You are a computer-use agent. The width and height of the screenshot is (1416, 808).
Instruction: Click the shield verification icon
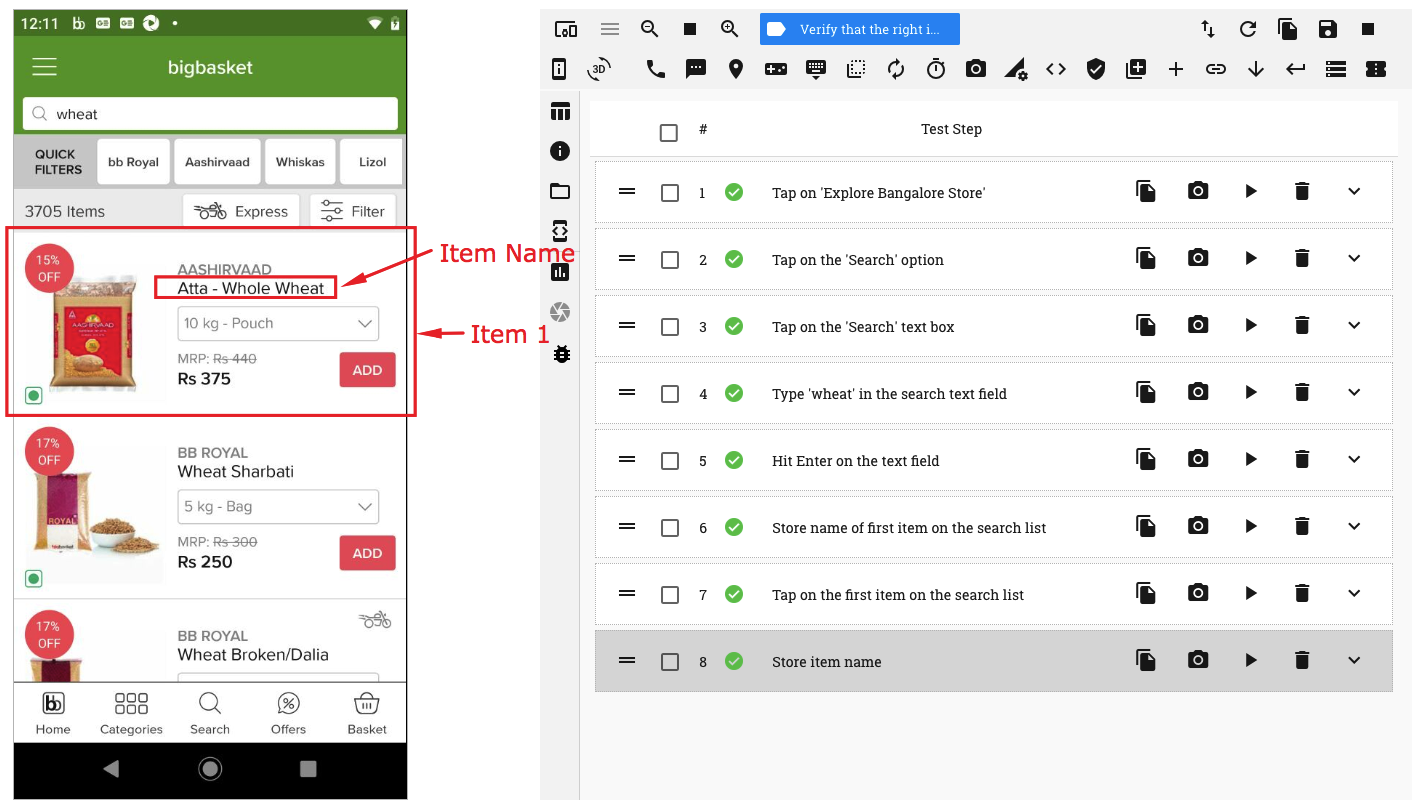point(1096,69)
